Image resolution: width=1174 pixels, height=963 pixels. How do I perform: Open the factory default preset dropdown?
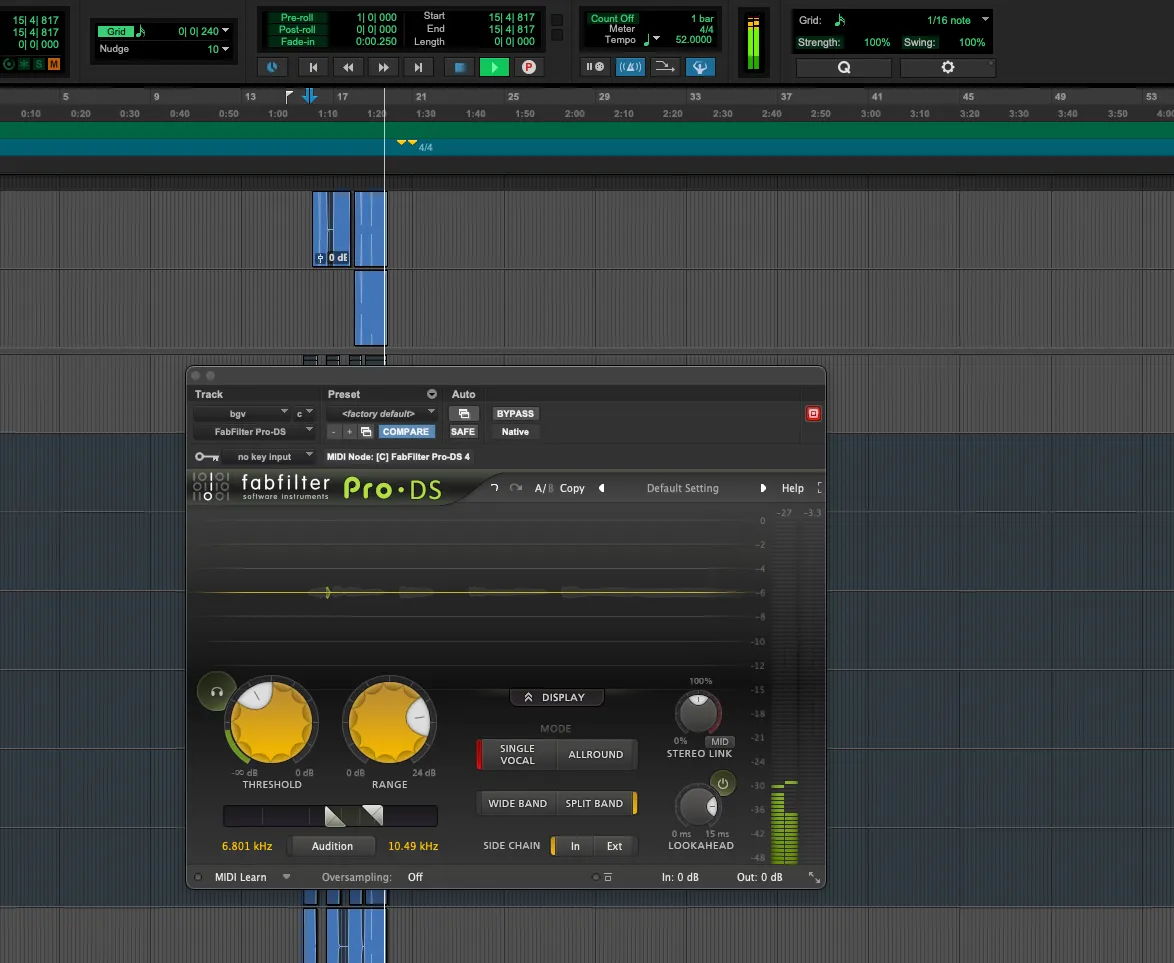383,413
